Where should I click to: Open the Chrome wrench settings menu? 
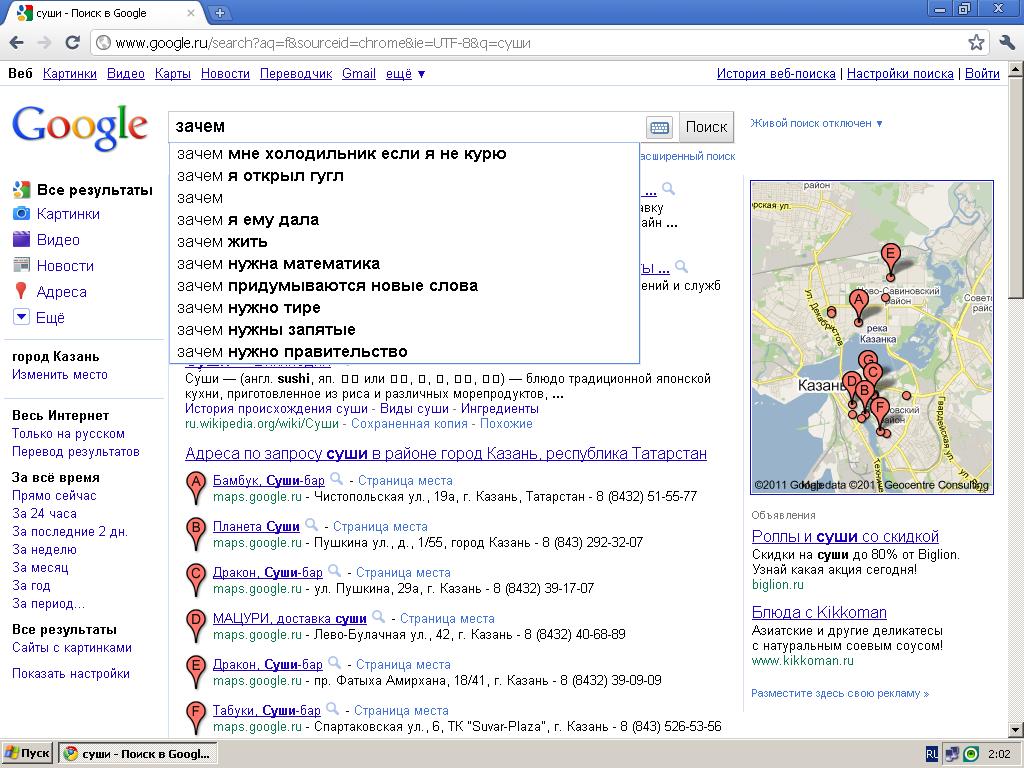[1006, 43]
